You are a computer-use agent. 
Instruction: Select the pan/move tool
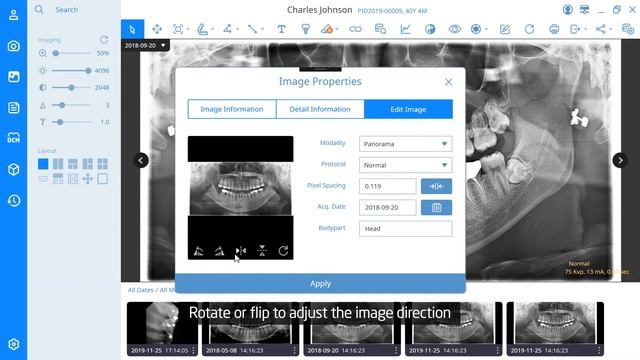[x=157, y=29]
